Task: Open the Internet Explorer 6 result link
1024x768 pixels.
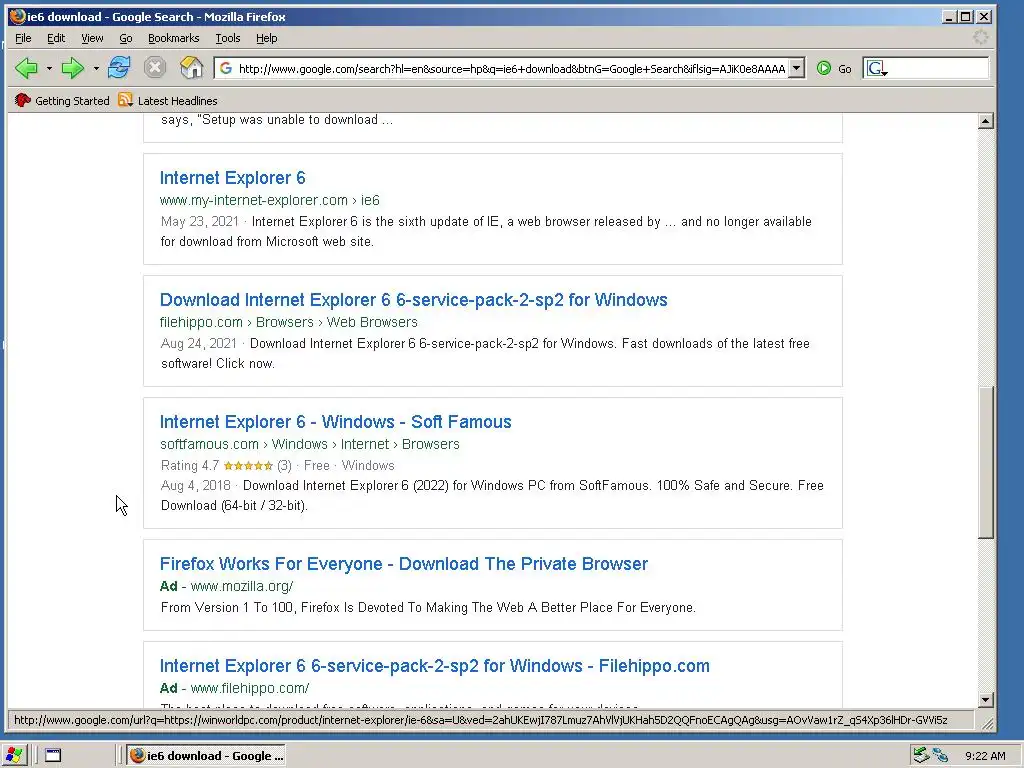Action: click(232, 178)
